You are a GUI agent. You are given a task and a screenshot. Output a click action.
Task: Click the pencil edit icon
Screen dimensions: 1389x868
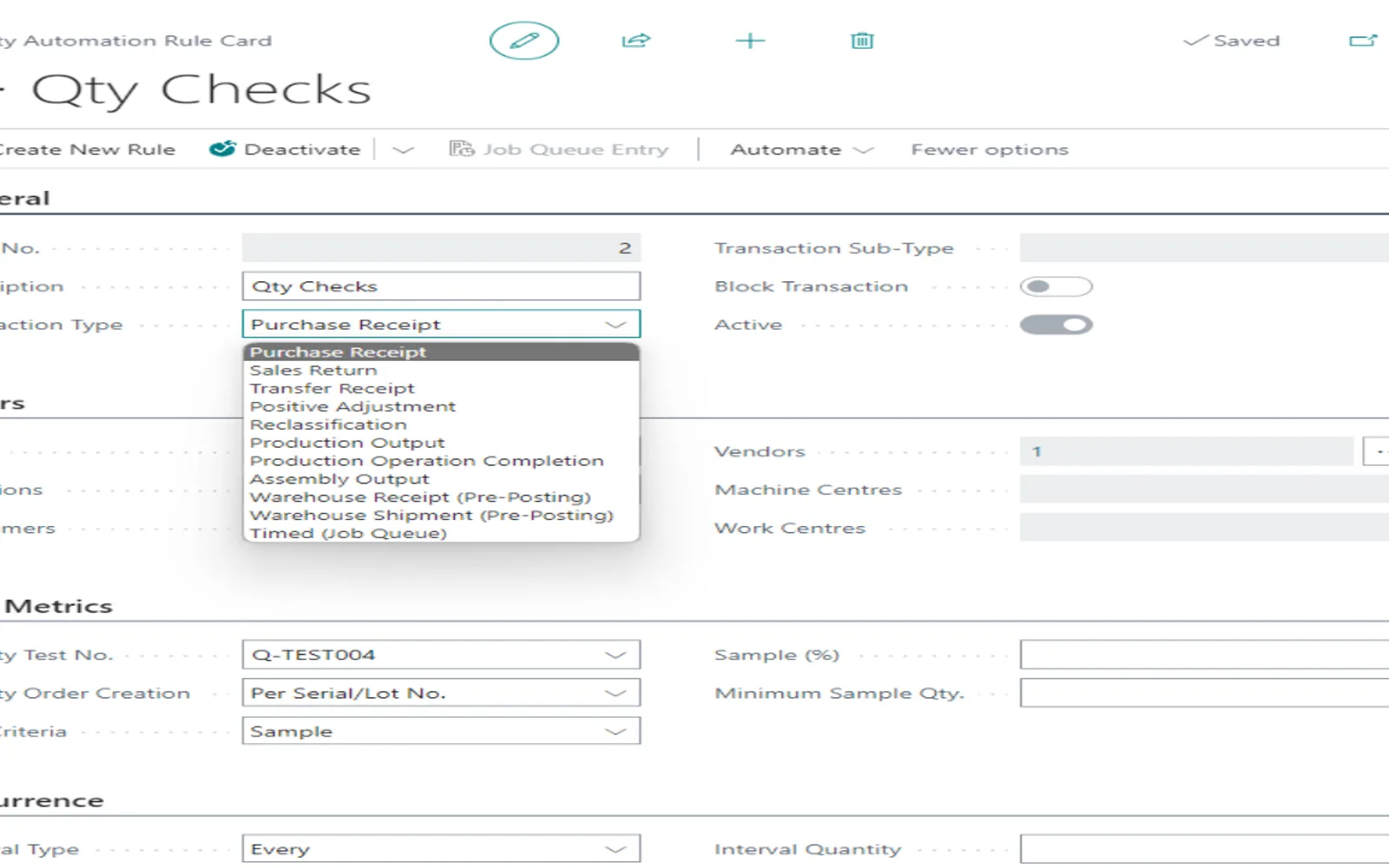pos(523,41)
